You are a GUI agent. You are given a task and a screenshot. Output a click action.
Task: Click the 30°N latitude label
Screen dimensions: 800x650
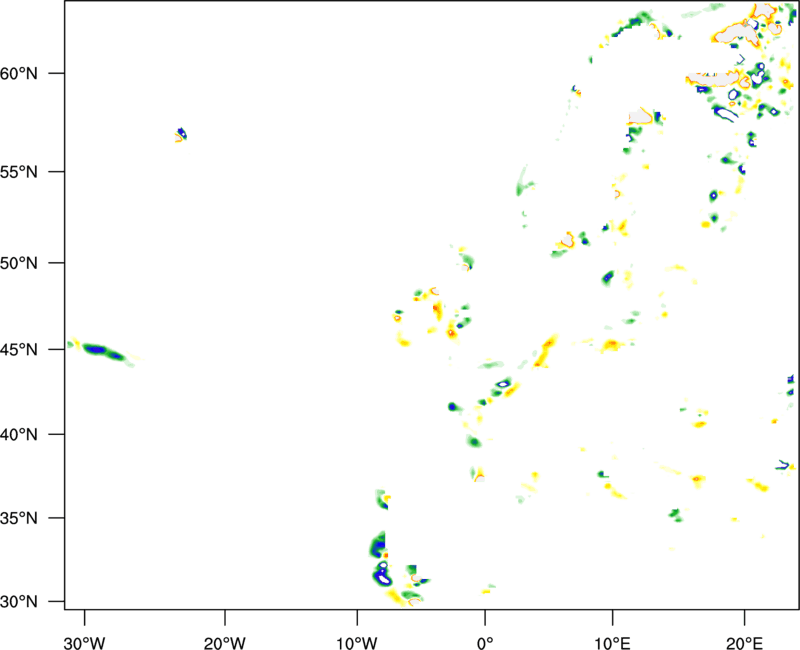click(19, 602)
